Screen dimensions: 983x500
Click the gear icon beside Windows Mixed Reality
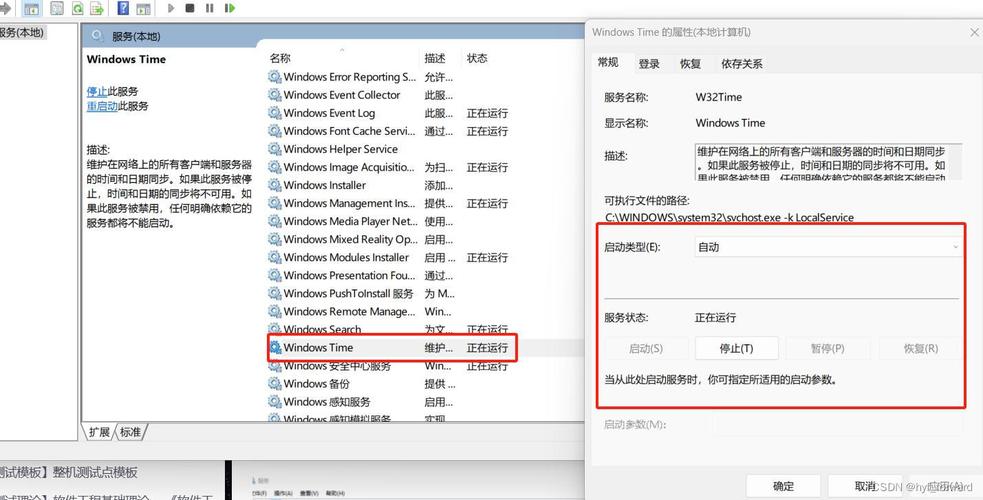[275, 239]
